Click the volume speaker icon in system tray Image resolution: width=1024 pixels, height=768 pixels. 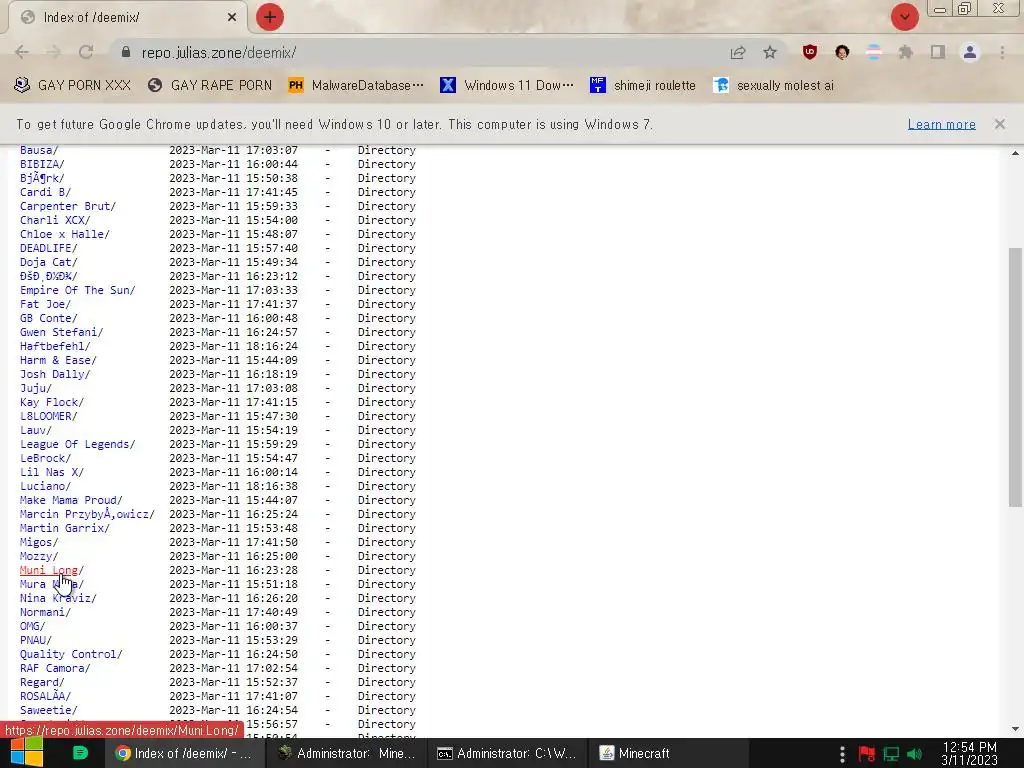pos(914,754)
